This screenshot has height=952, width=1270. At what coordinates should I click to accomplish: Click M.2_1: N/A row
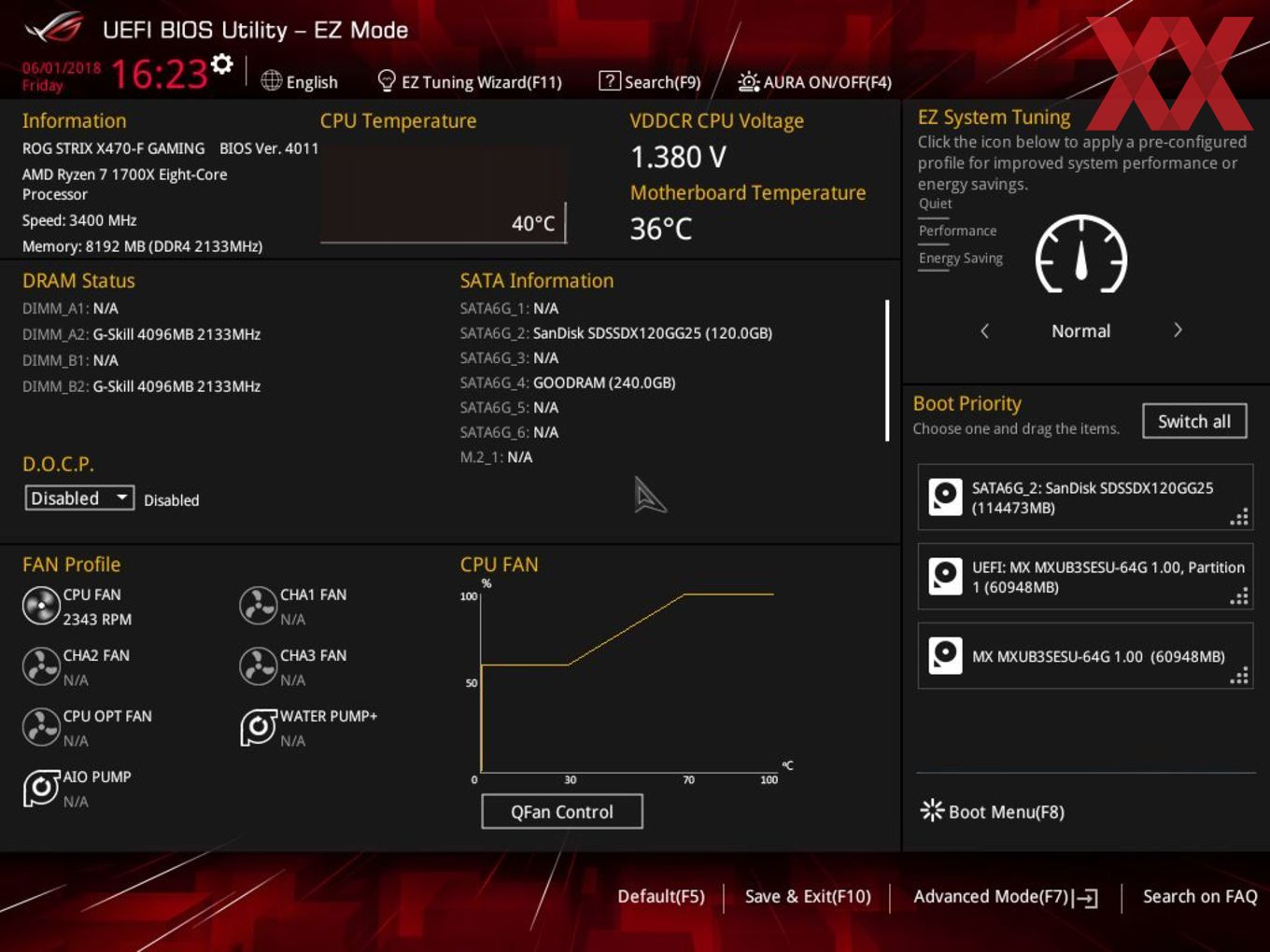point(496,457)
